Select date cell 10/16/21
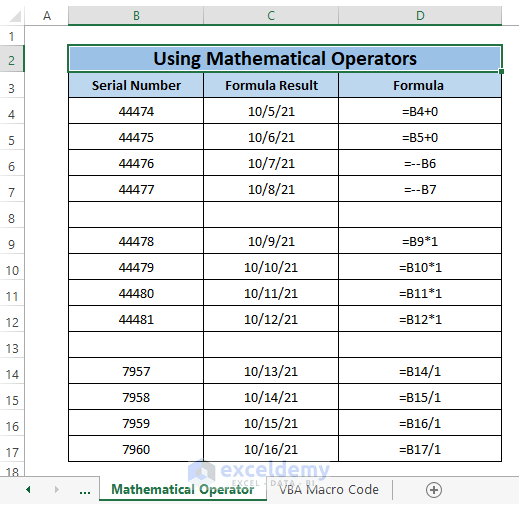 pos(271,449)
